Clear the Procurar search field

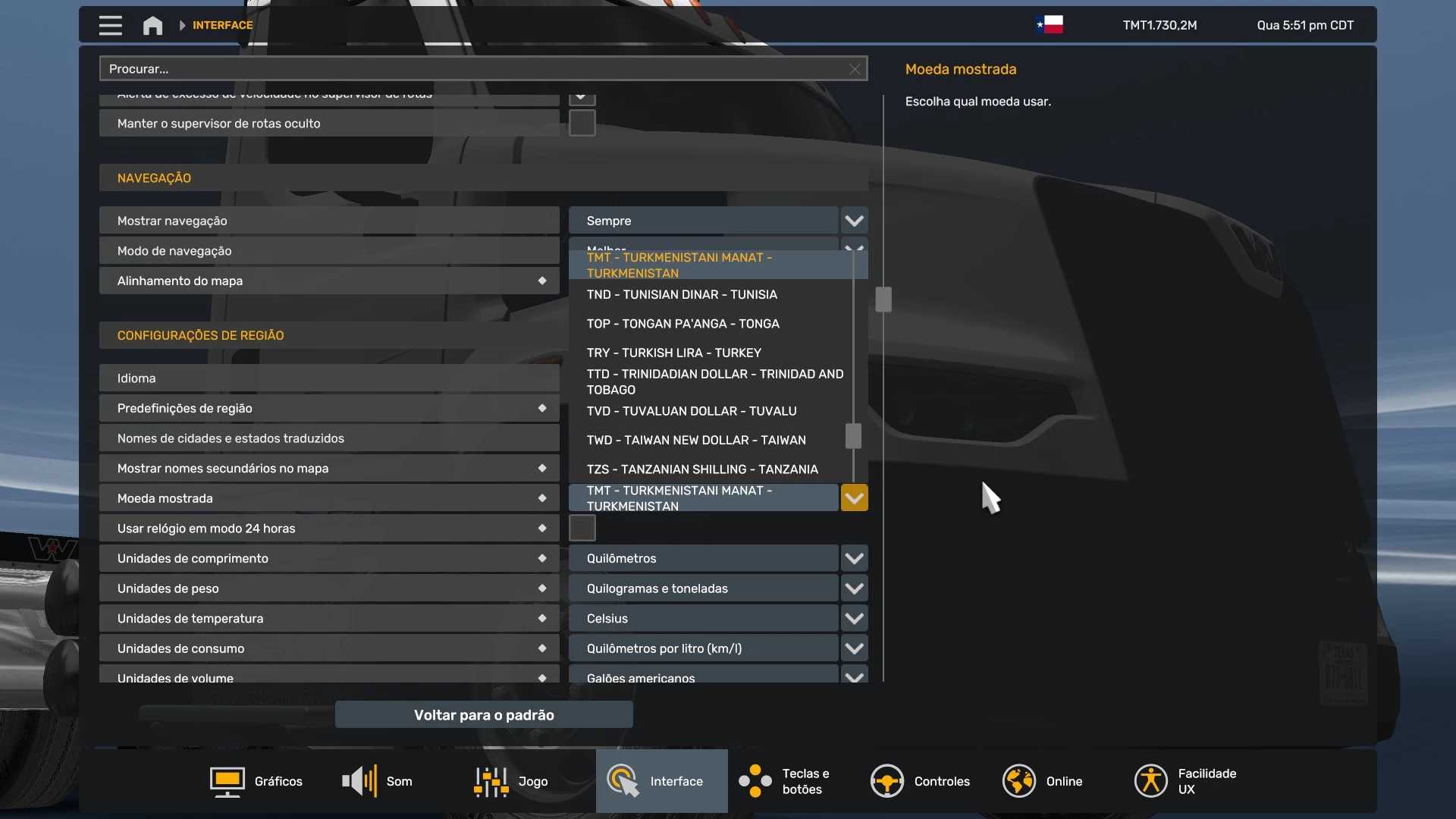point(855,69)
